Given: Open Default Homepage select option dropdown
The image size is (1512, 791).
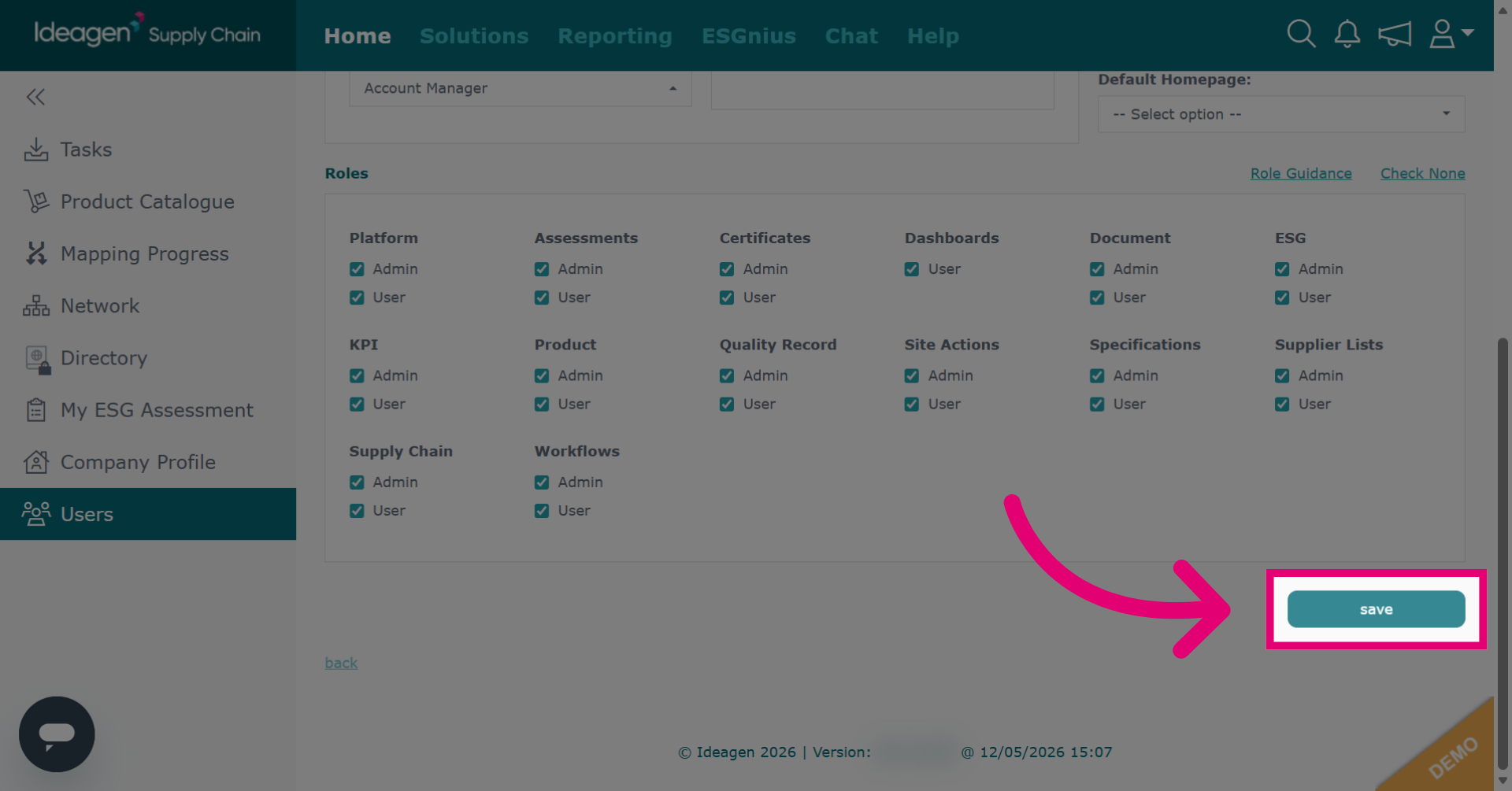Looking at the screenshot, I should click(x=1281, y=114).
